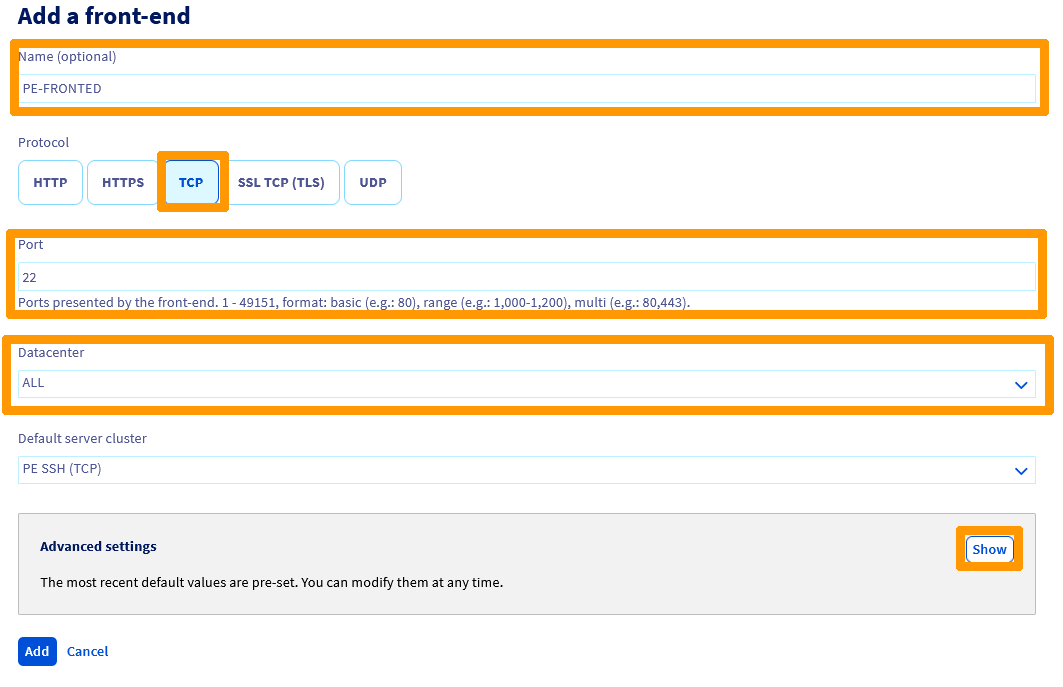Select the TCP protocol option

[x=190, y=182]
